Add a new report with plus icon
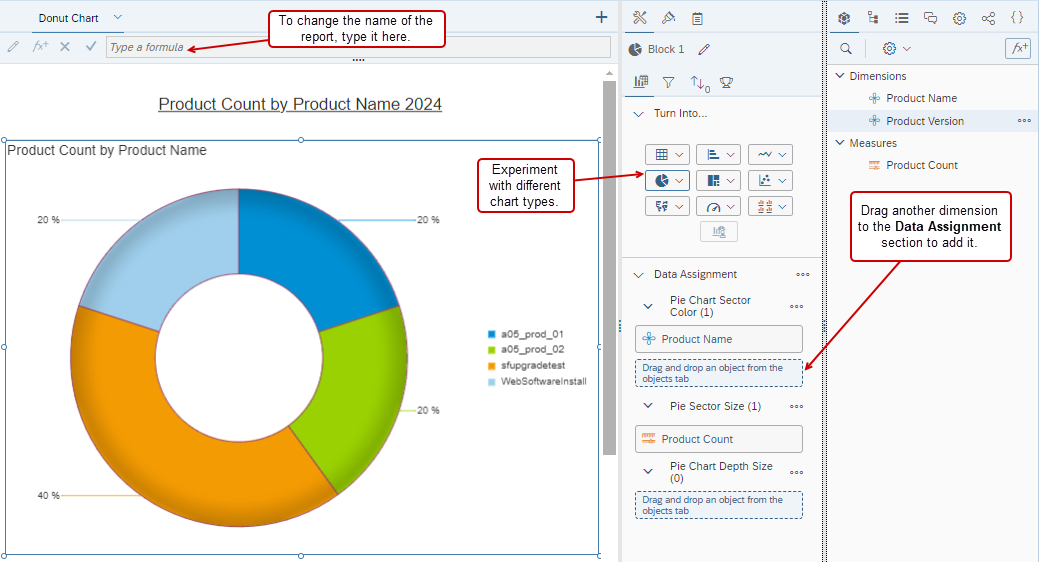This screenshot has width=1039, height=562. coord(601,17)
